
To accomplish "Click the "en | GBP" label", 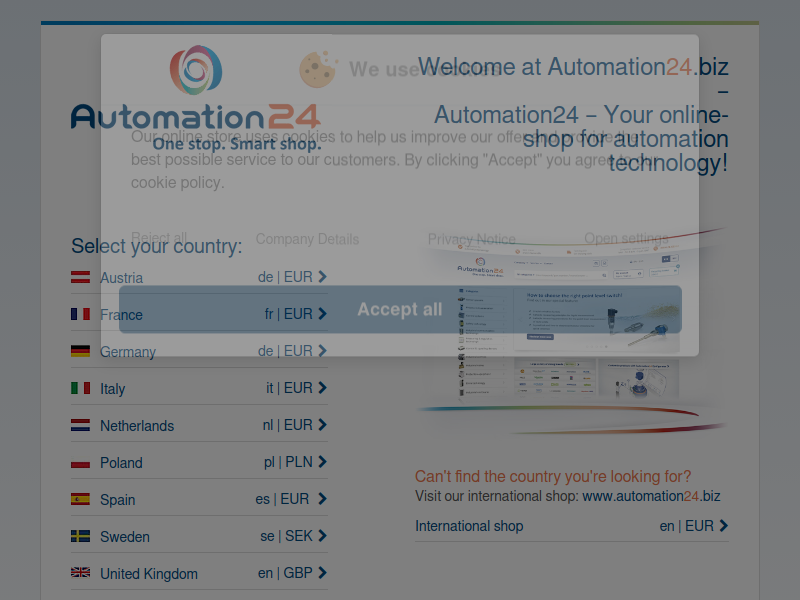I will (285, 572).
